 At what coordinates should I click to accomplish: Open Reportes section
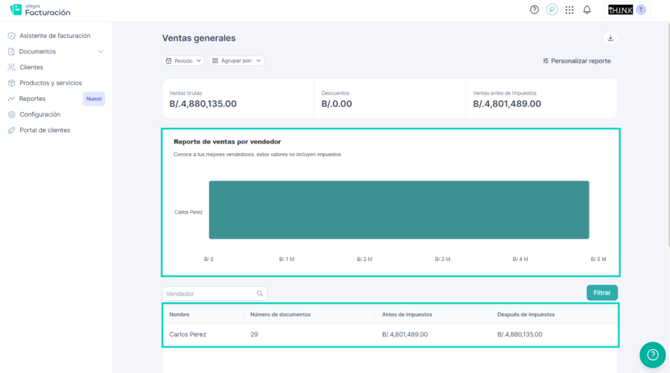click(x=32, y=99)
